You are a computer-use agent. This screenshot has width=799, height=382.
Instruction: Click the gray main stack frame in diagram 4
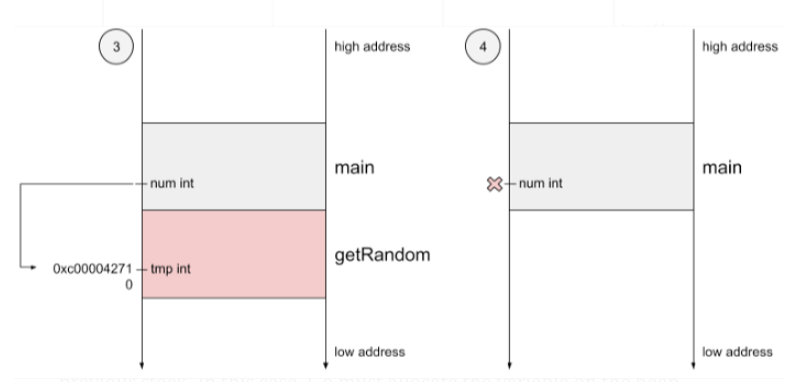coord(602,167)
